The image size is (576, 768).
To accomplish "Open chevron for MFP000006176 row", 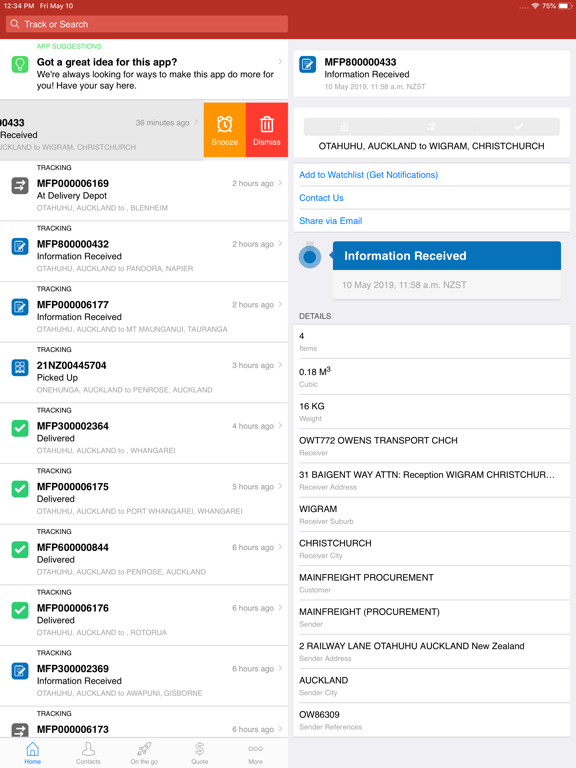I will coord(280,608).
